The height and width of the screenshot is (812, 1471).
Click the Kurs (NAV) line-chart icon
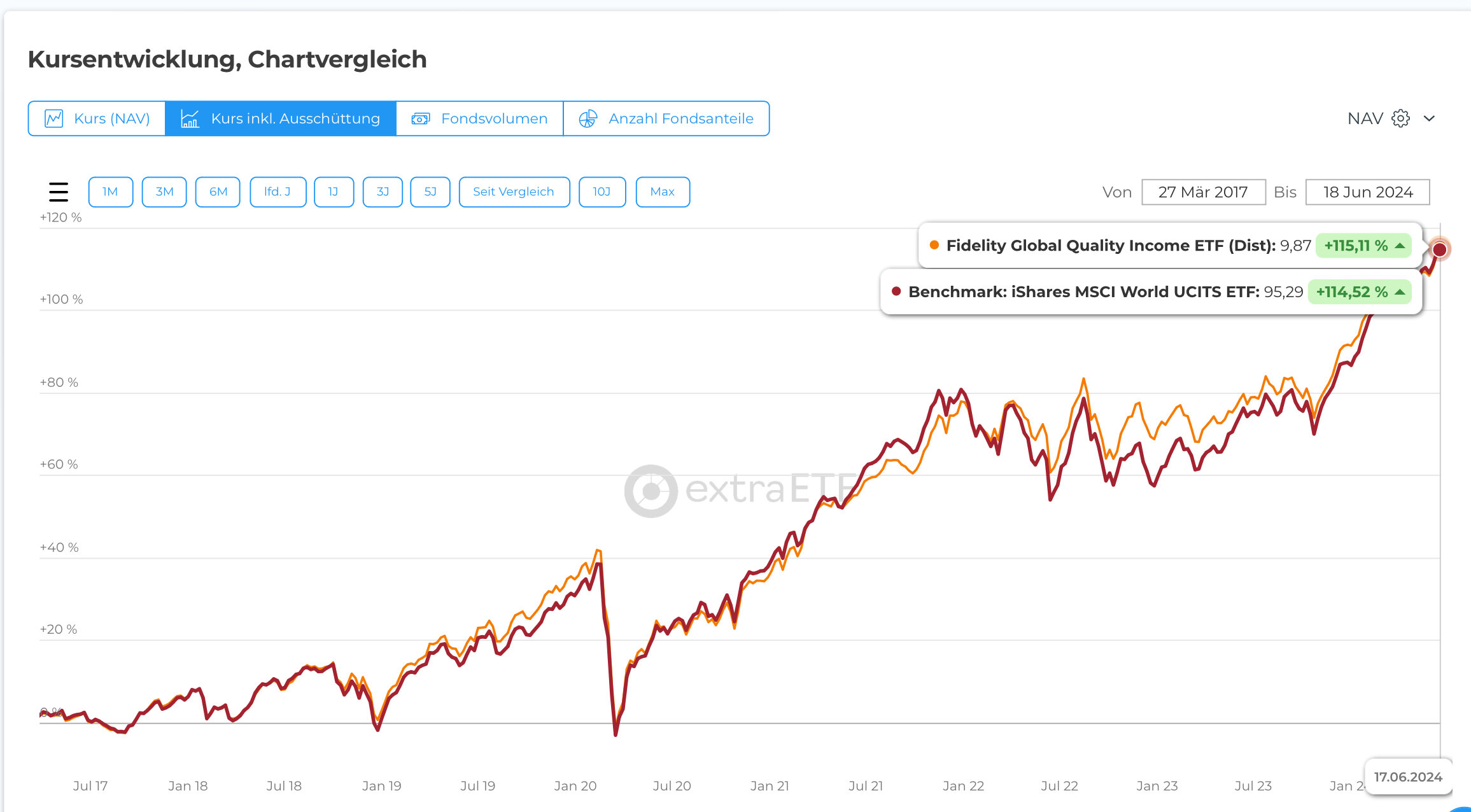[54, 118]
